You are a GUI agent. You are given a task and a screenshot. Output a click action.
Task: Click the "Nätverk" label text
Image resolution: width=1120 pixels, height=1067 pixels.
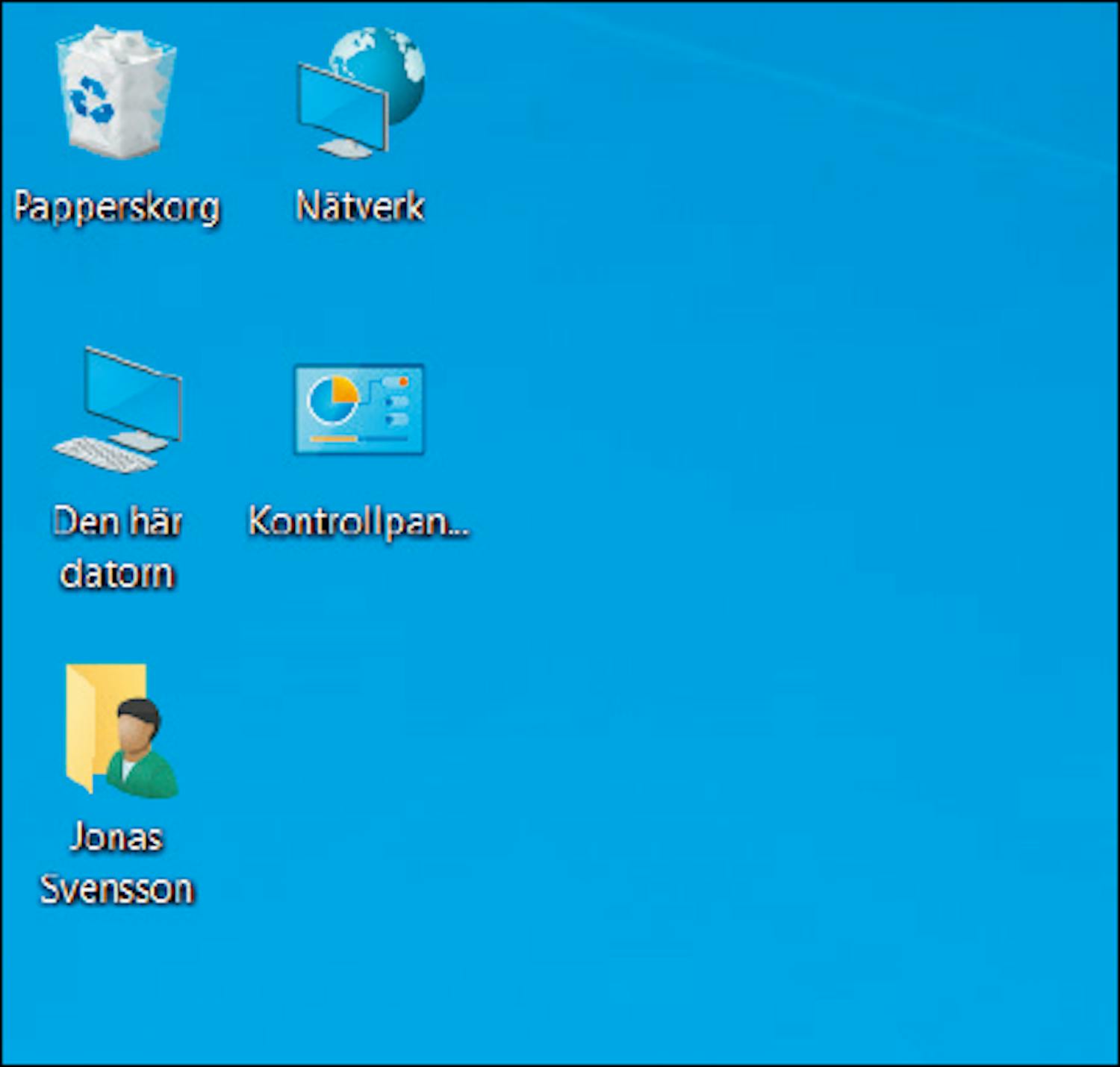coord(361,206)
